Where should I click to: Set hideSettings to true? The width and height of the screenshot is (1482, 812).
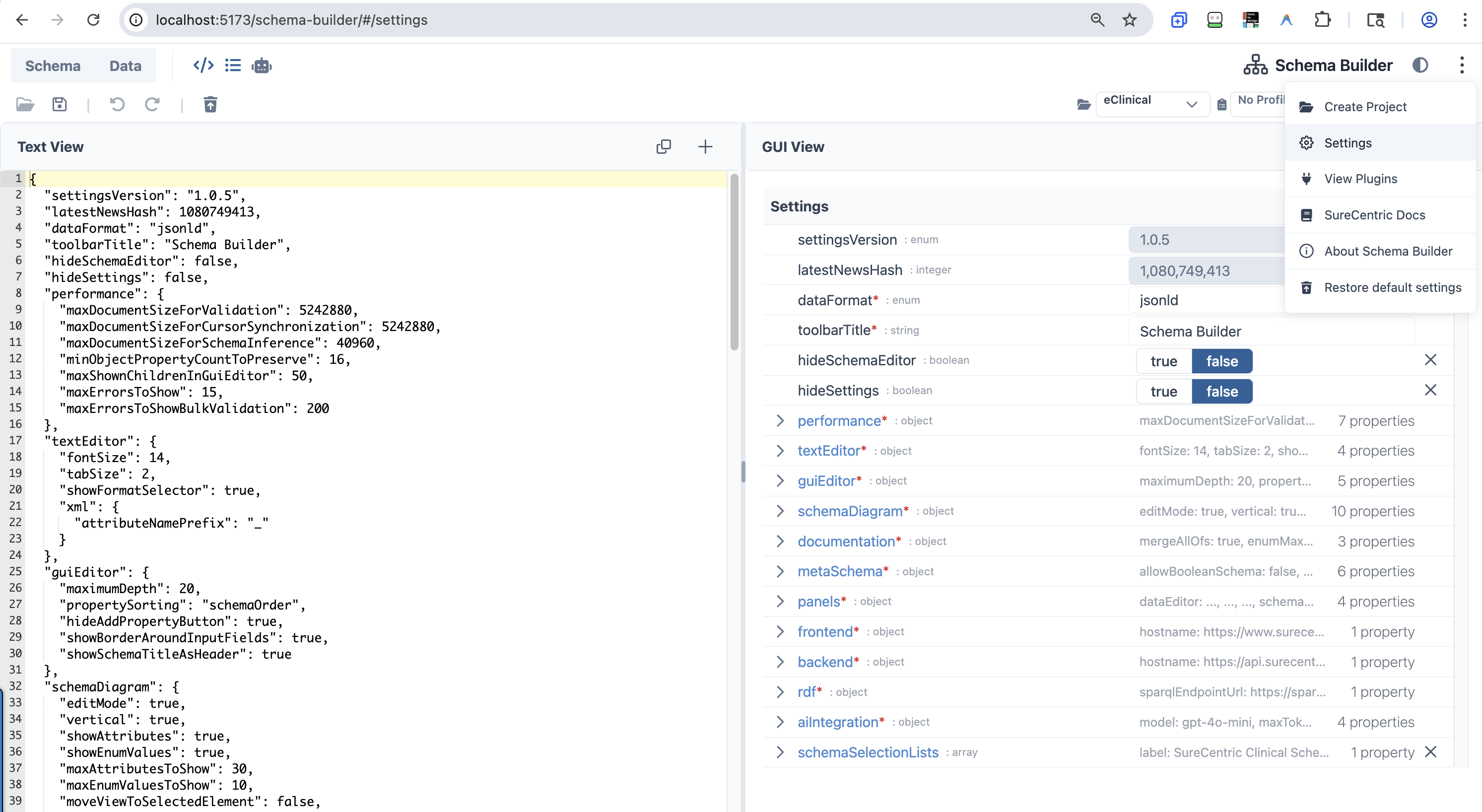tap(1164, 391)
